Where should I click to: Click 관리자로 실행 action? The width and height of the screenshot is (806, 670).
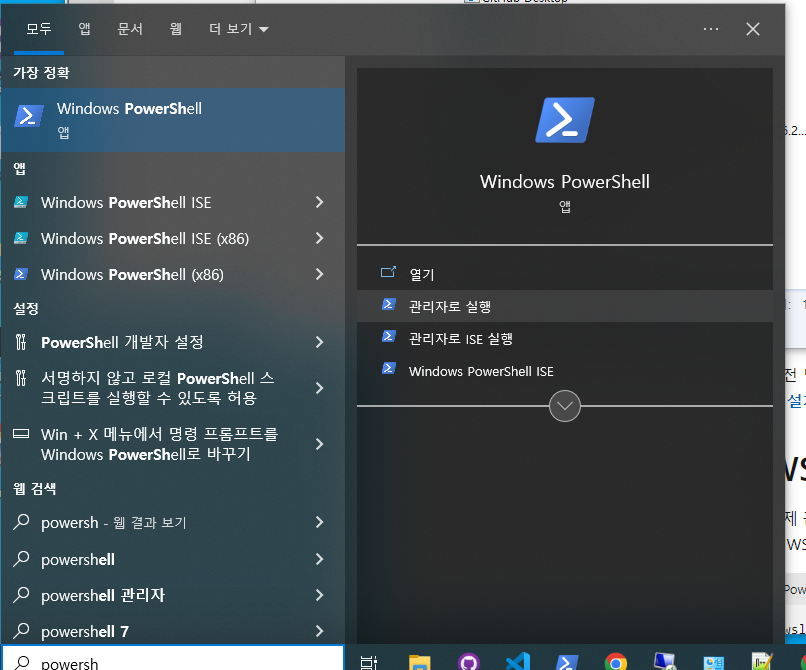[564, 306]
